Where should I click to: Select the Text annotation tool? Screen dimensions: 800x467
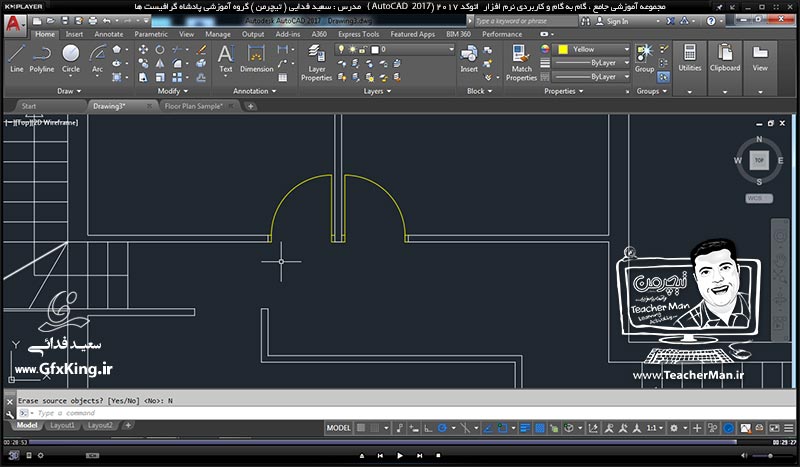[226, 59]
